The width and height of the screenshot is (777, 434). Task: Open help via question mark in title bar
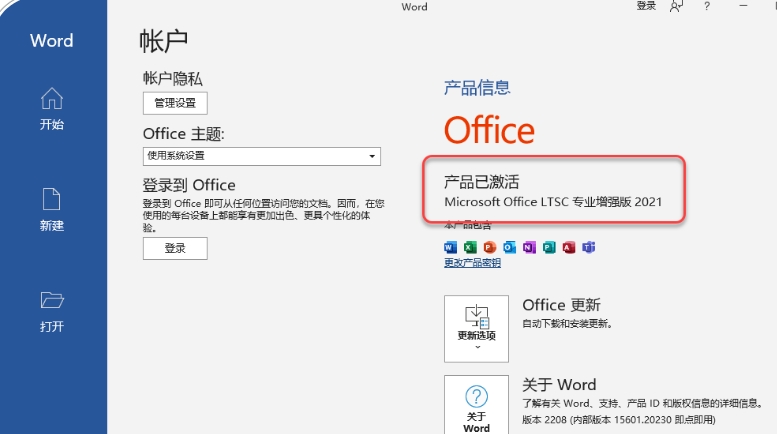point(707,6)
